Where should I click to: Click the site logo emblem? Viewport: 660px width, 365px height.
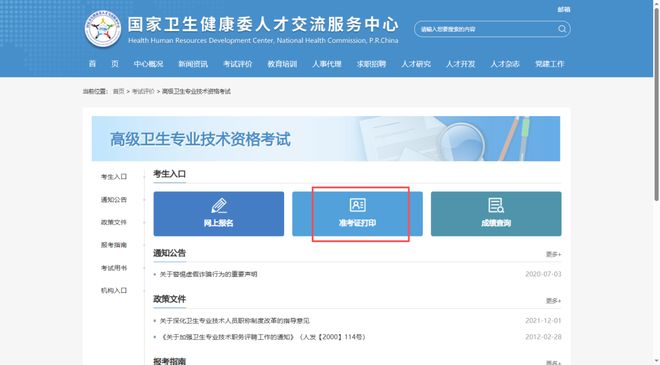tap(103, 29)
